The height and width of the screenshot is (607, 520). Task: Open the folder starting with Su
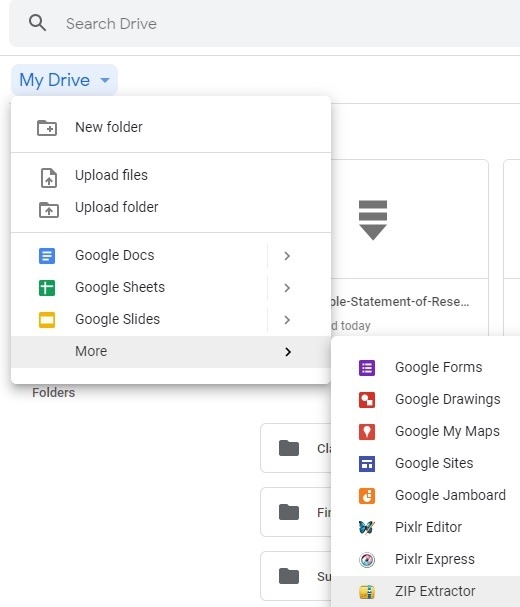[296, 576]
